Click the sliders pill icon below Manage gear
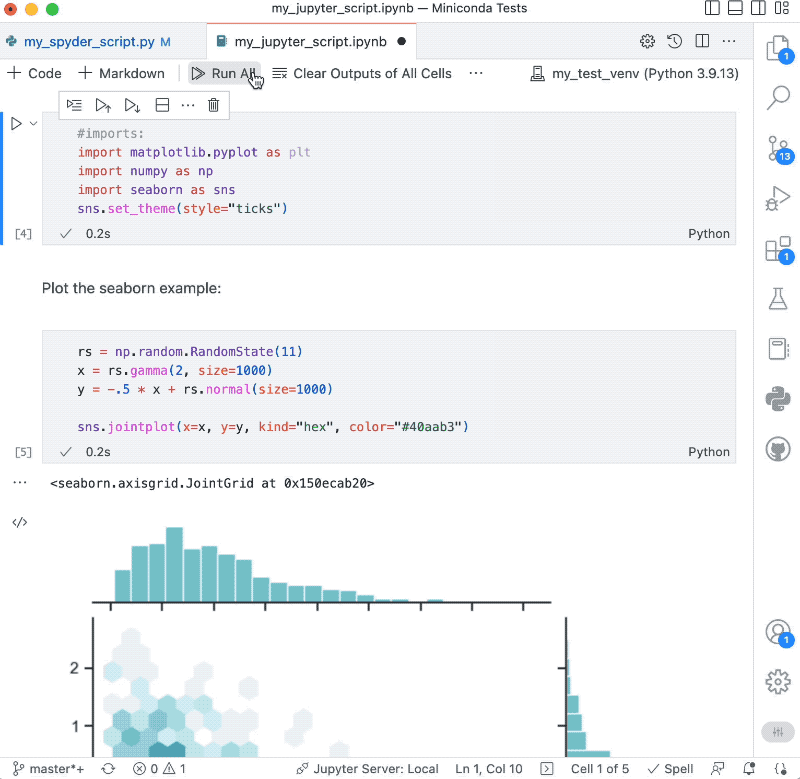Viewport: 800px width, 779px height. 778,732
